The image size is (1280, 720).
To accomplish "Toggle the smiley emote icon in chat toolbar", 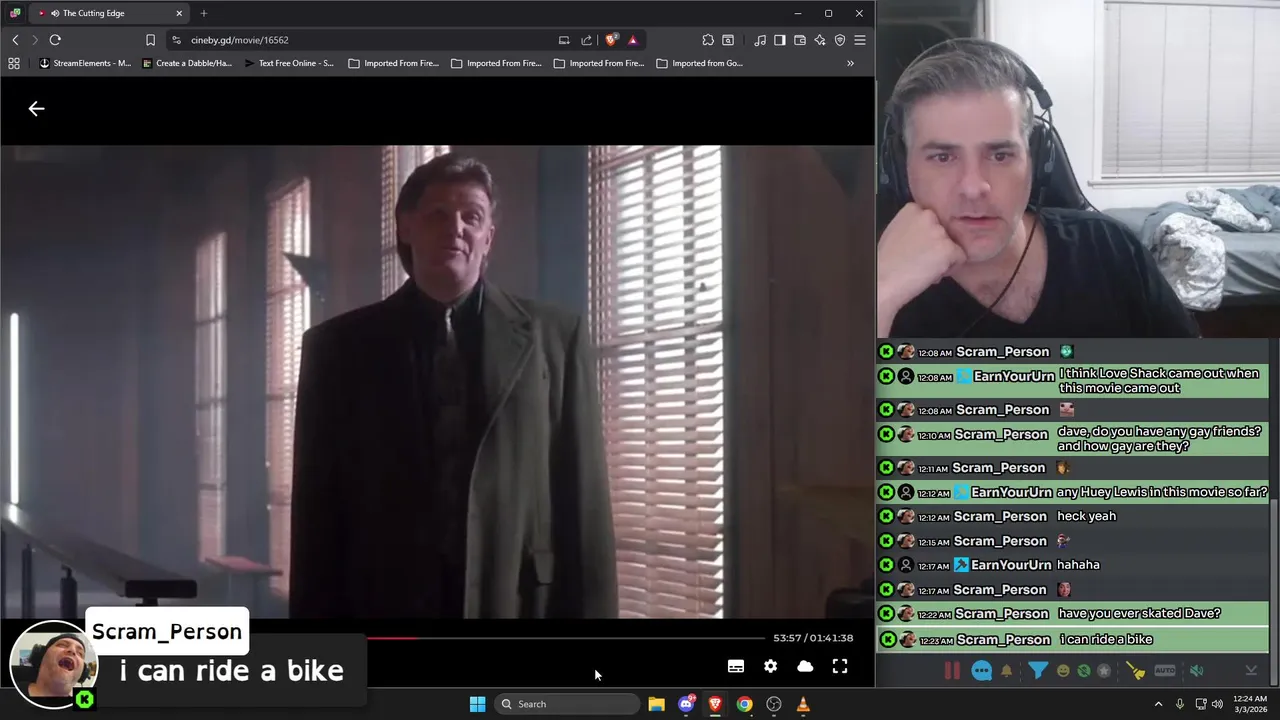I will click(1063, 671).
